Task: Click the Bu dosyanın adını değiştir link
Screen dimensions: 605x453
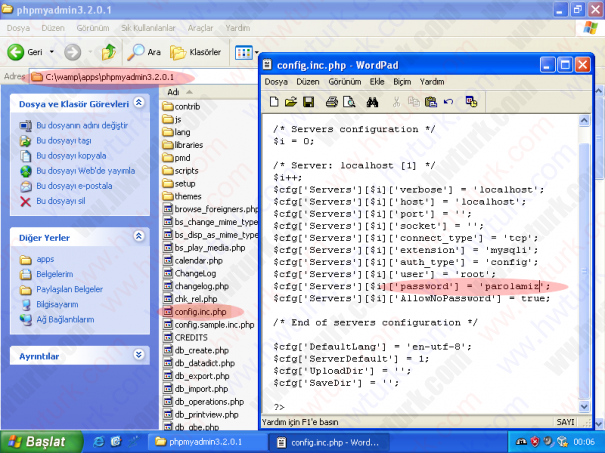Action: 82,125
